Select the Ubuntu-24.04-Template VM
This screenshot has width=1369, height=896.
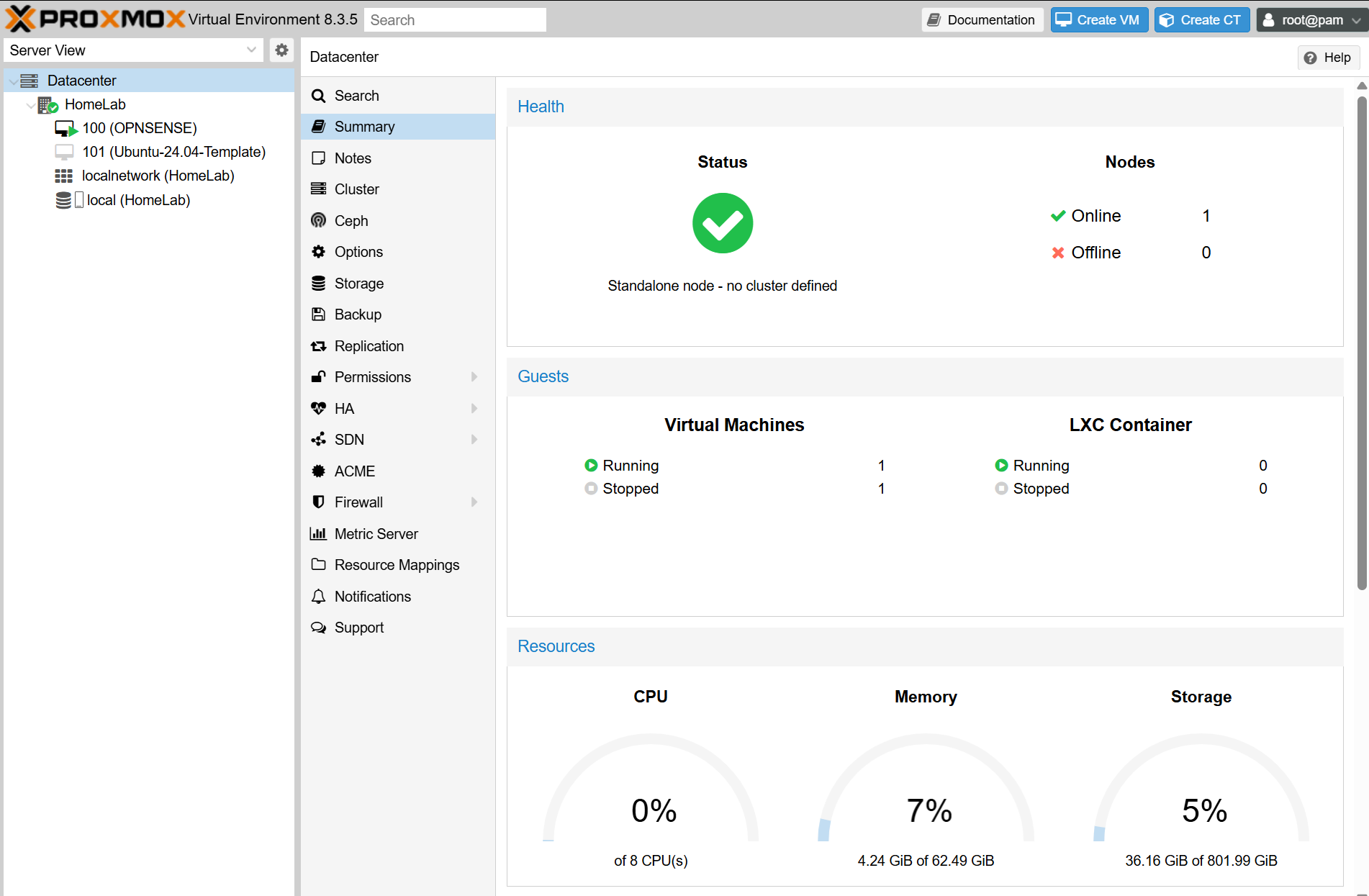[173, 152]
